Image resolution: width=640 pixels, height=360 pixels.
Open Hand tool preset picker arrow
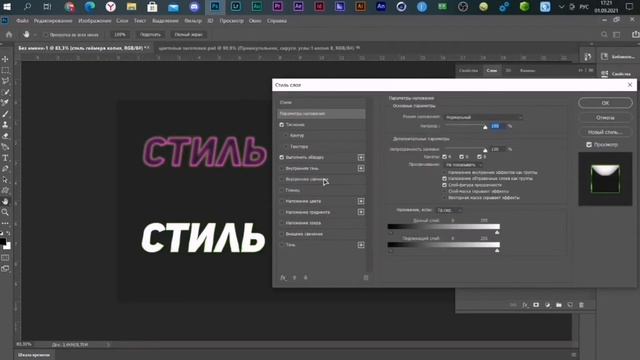click(x=35, y=35)
